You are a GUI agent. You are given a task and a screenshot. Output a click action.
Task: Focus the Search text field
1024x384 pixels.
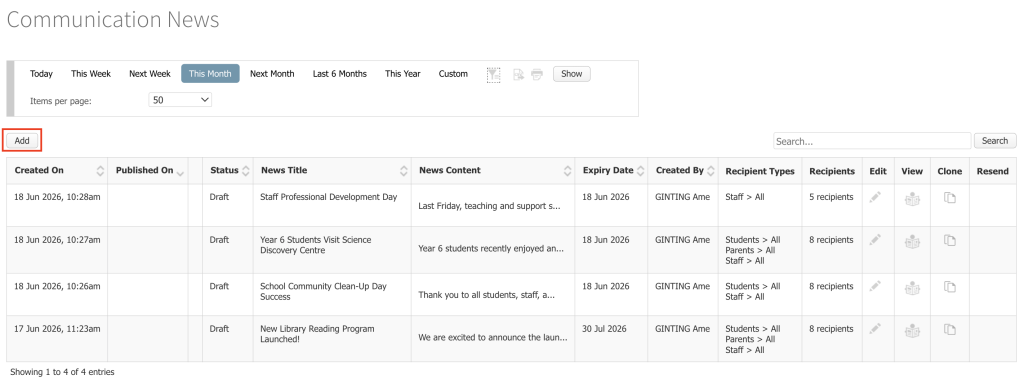coord(872,141)
